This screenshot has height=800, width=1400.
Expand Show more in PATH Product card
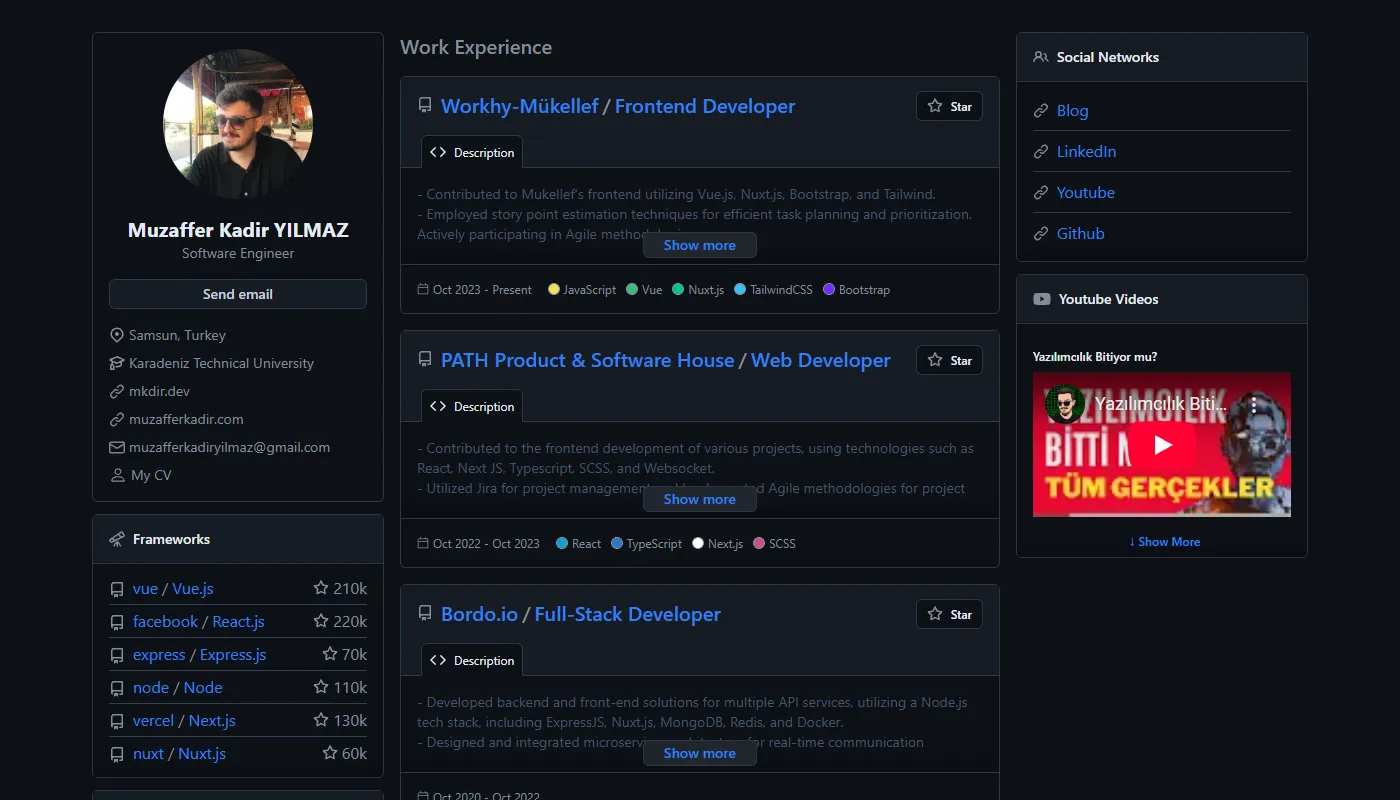[x=700, y=499]
